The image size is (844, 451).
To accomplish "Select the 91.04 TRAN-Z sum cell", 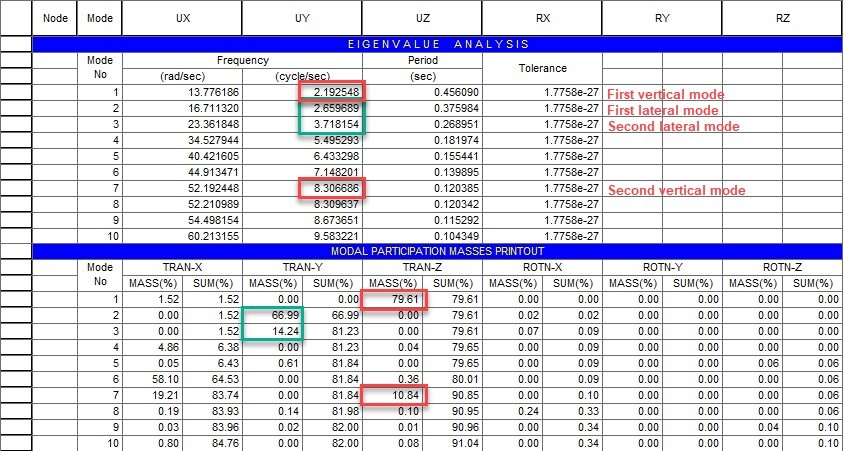I will point(453,444).
